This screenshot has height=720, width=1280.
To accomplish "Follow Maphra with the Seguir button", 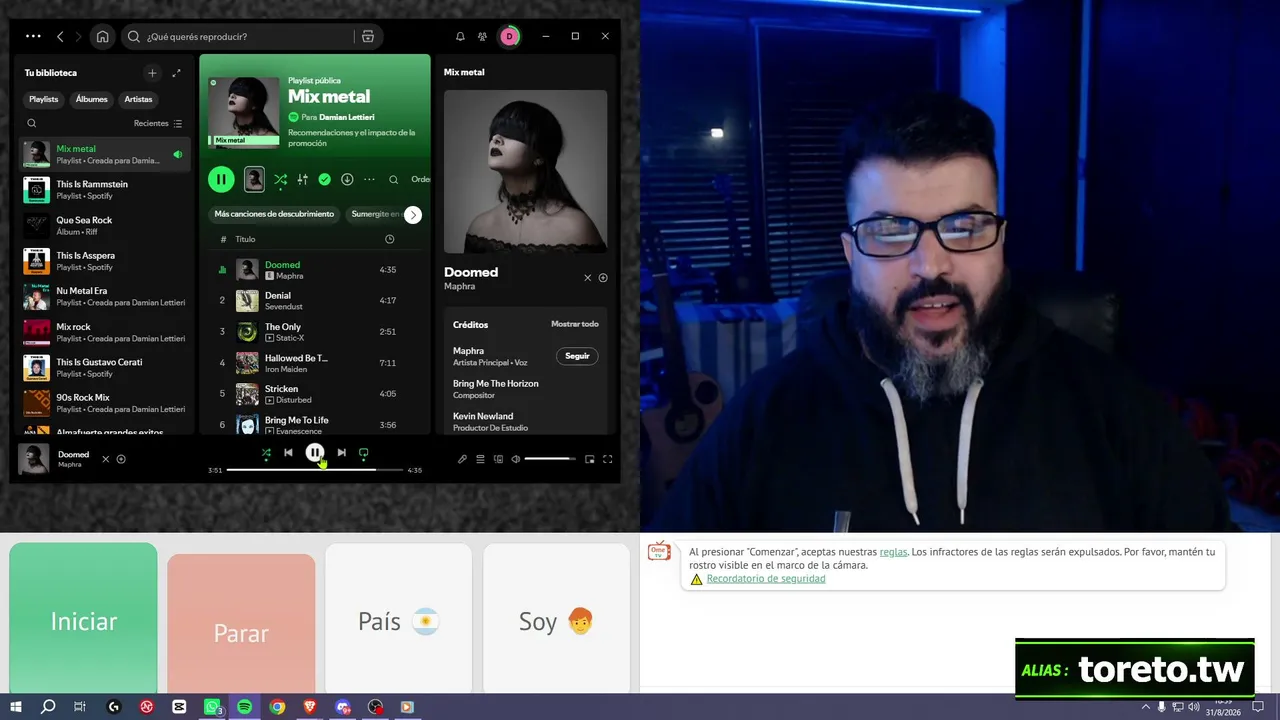I will (x=577, y=356).
